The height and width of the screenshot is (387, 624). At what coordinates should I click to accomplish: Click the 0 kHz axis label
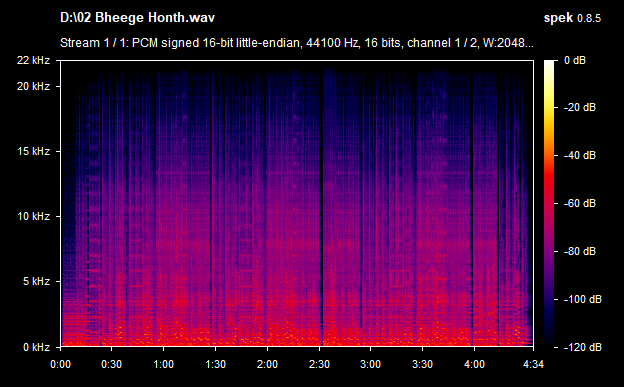(36, 347)
